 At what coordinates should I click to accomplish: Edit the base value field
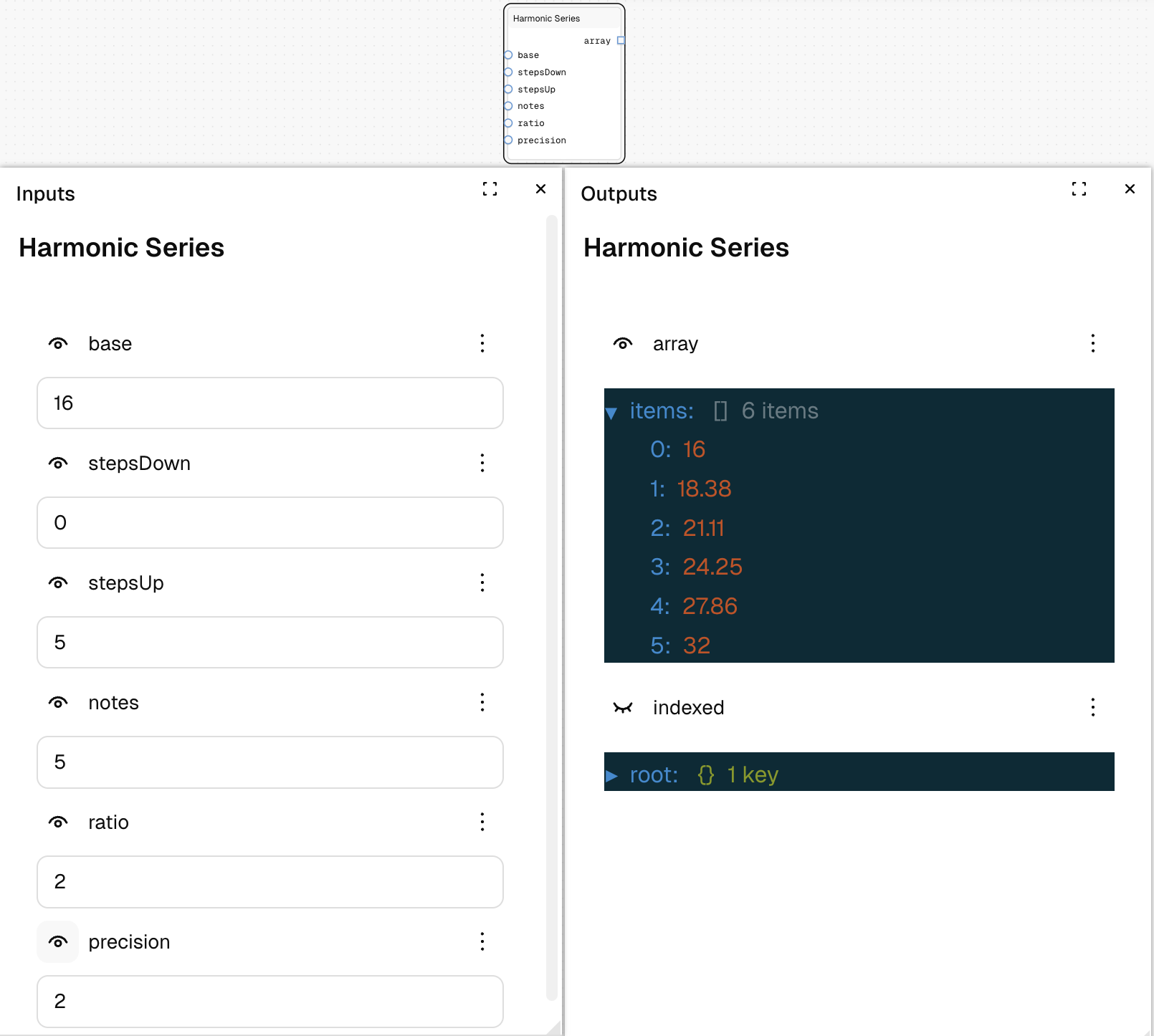(x=270, y=403)
